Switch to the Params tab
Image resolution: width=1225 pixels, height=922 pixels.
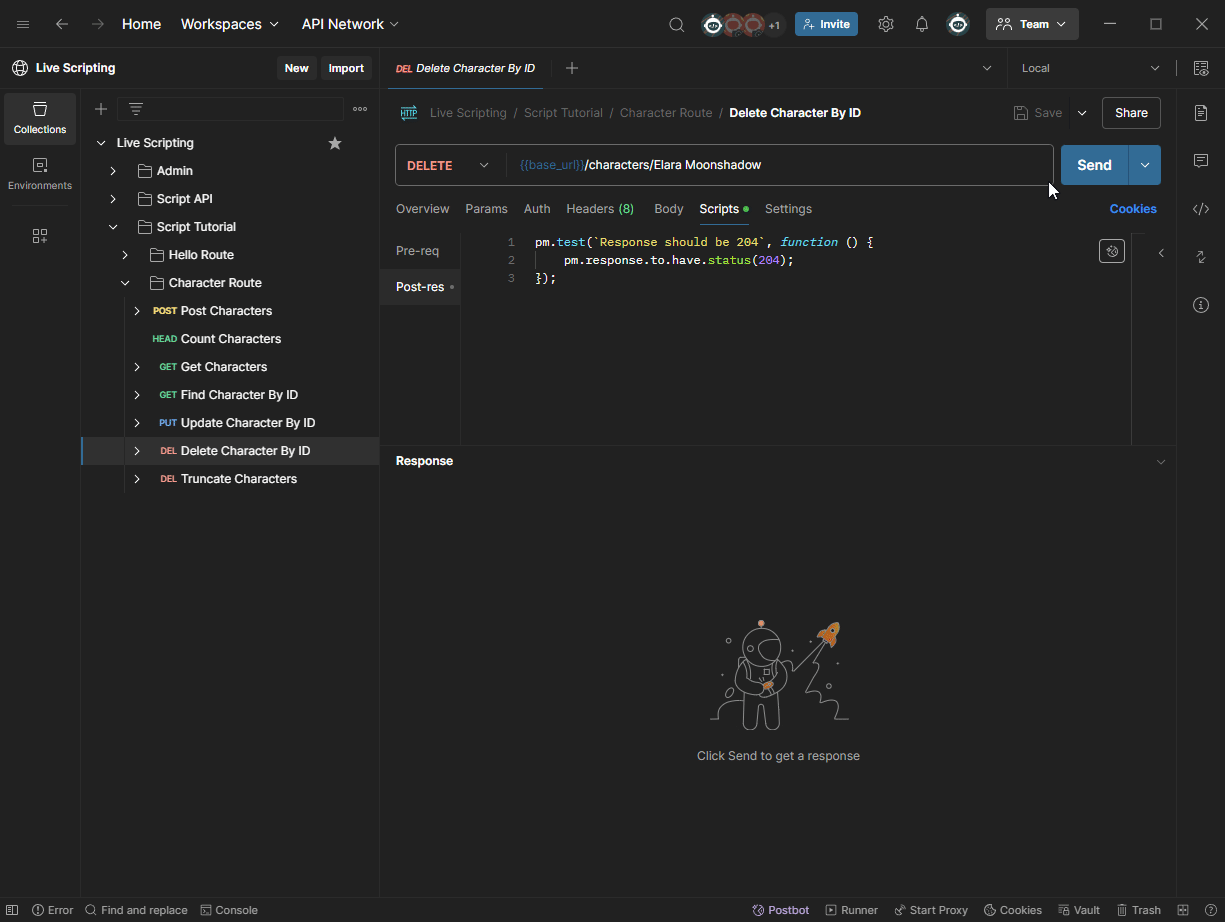click(486, 209)
